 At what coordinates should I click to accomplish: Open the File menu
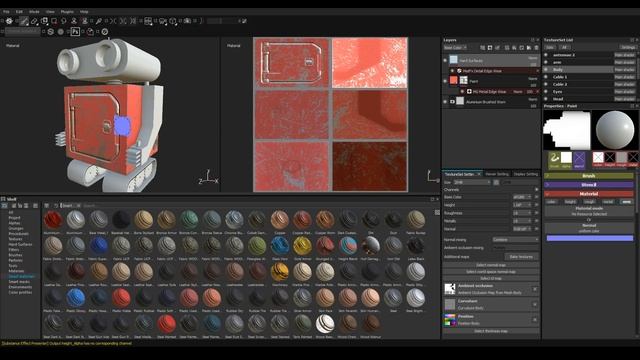click(x=6, y=11)
